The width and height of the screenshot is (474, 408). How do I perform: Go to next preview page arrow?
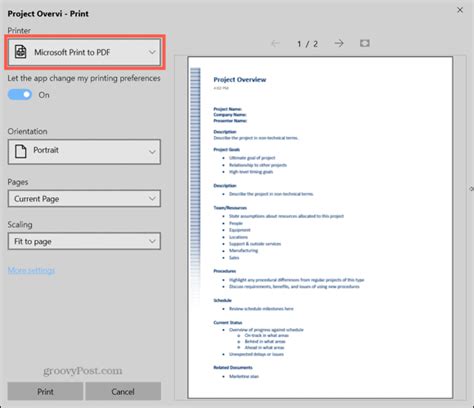coord(339,43)
